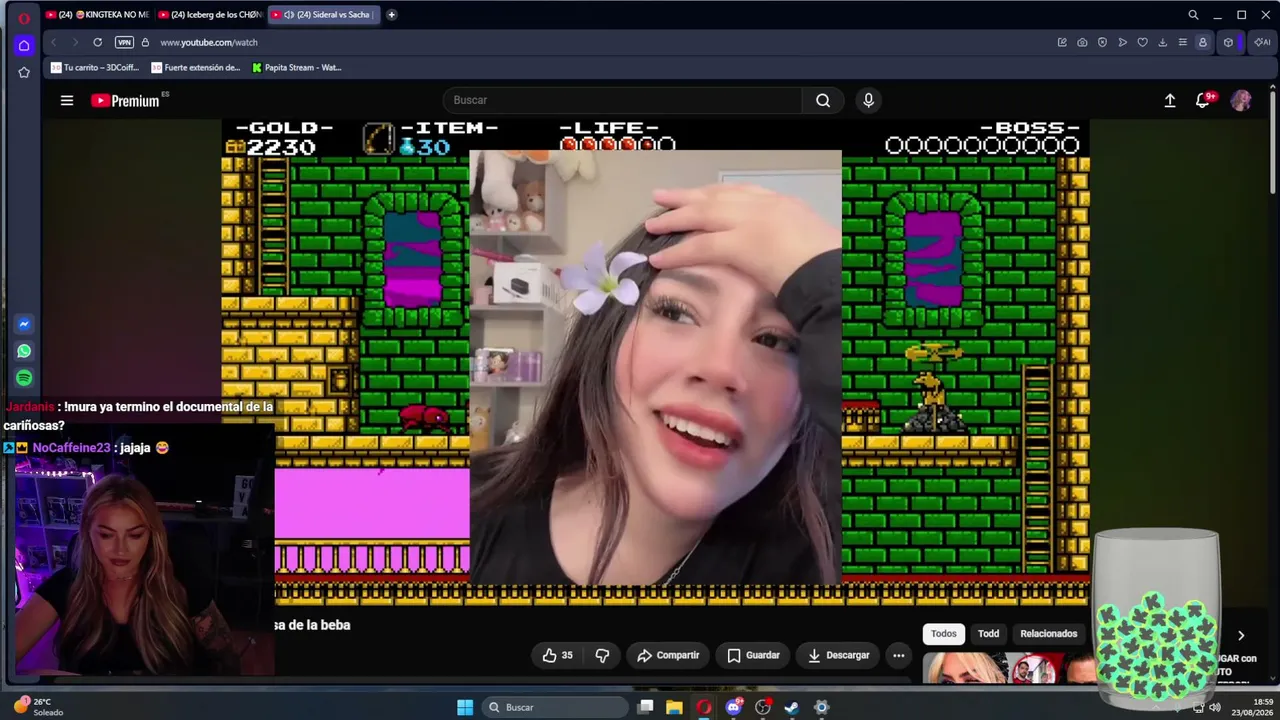Screen dimensions: 1280x720
Task: Open the Opera easy setup sliders icon
Action: 1182,42
